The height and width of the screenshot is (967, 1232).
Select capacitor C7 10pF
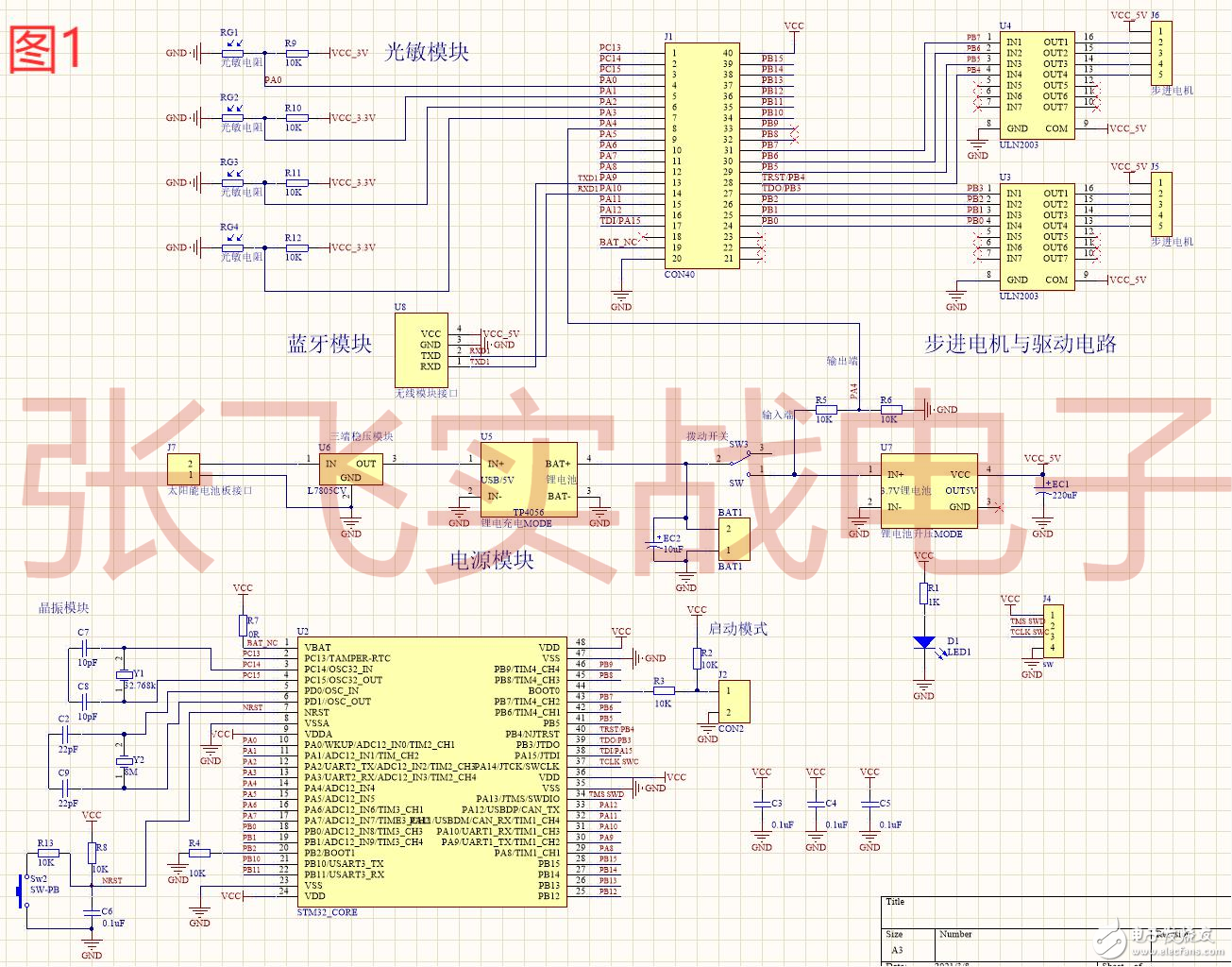click(85, 648)
